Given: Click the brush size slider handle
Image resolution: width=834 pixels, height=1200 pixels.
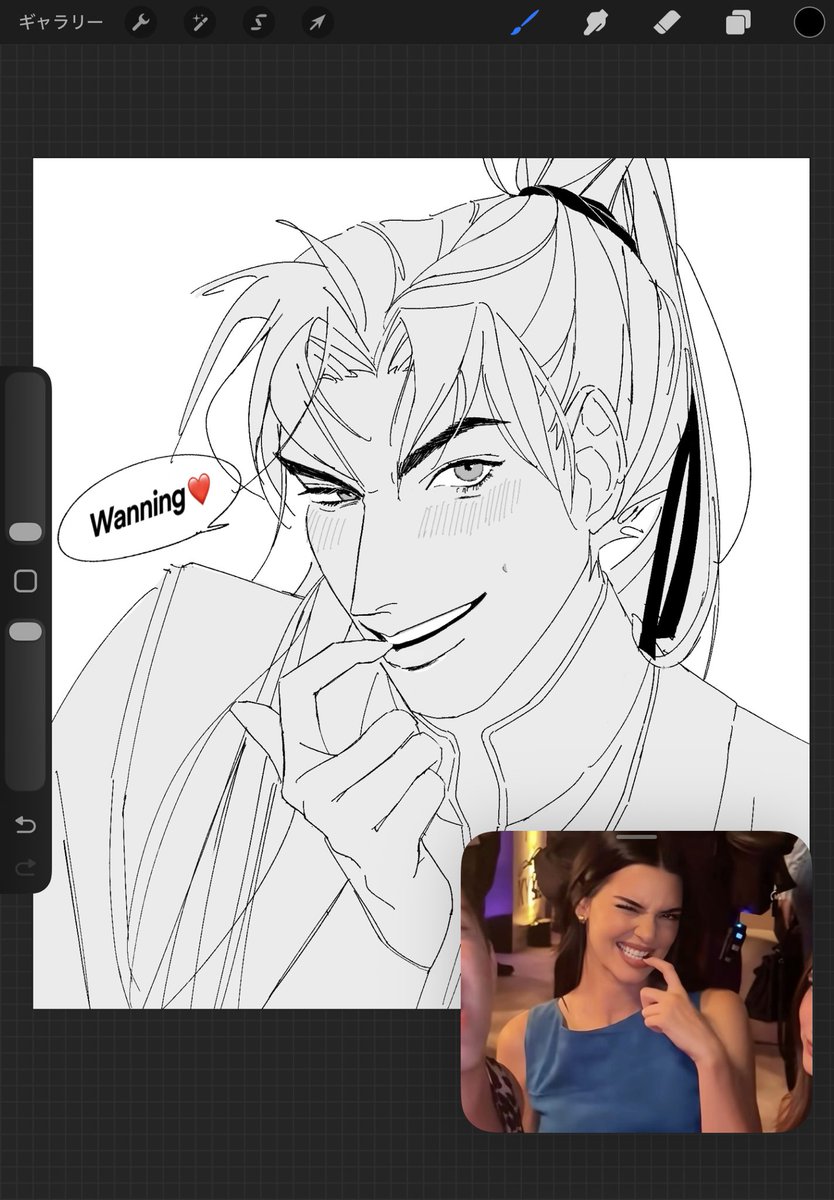Looking at the screenshot, I should (x=25, y=532).
